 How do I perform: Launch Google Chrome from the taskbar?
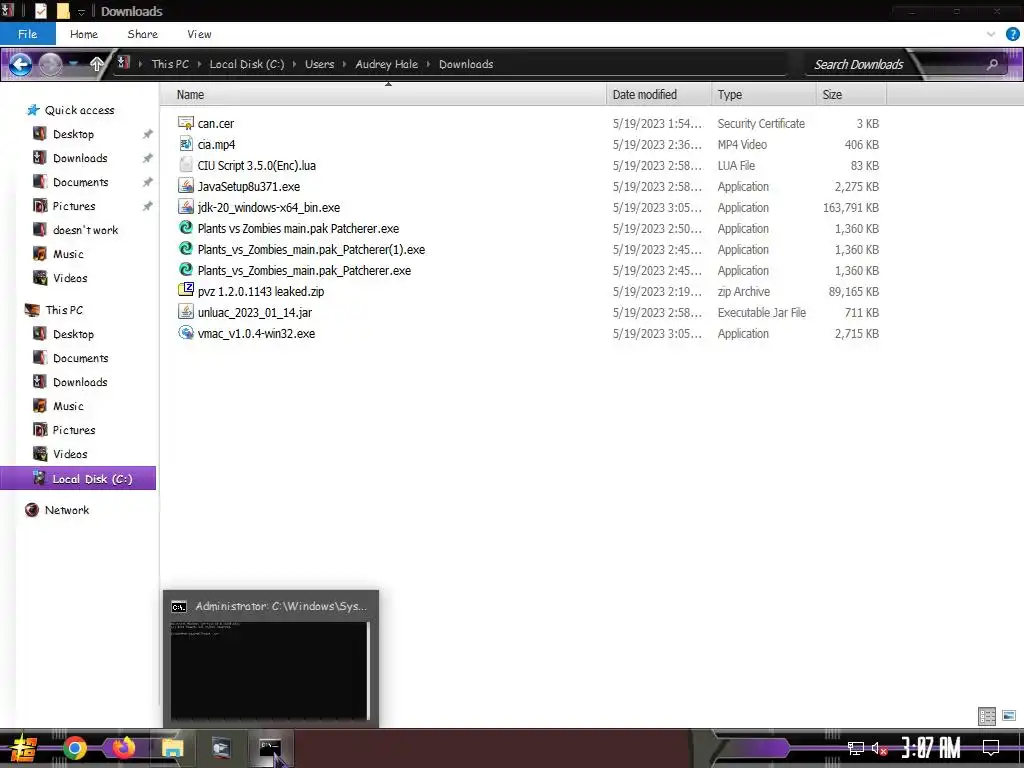75,748
